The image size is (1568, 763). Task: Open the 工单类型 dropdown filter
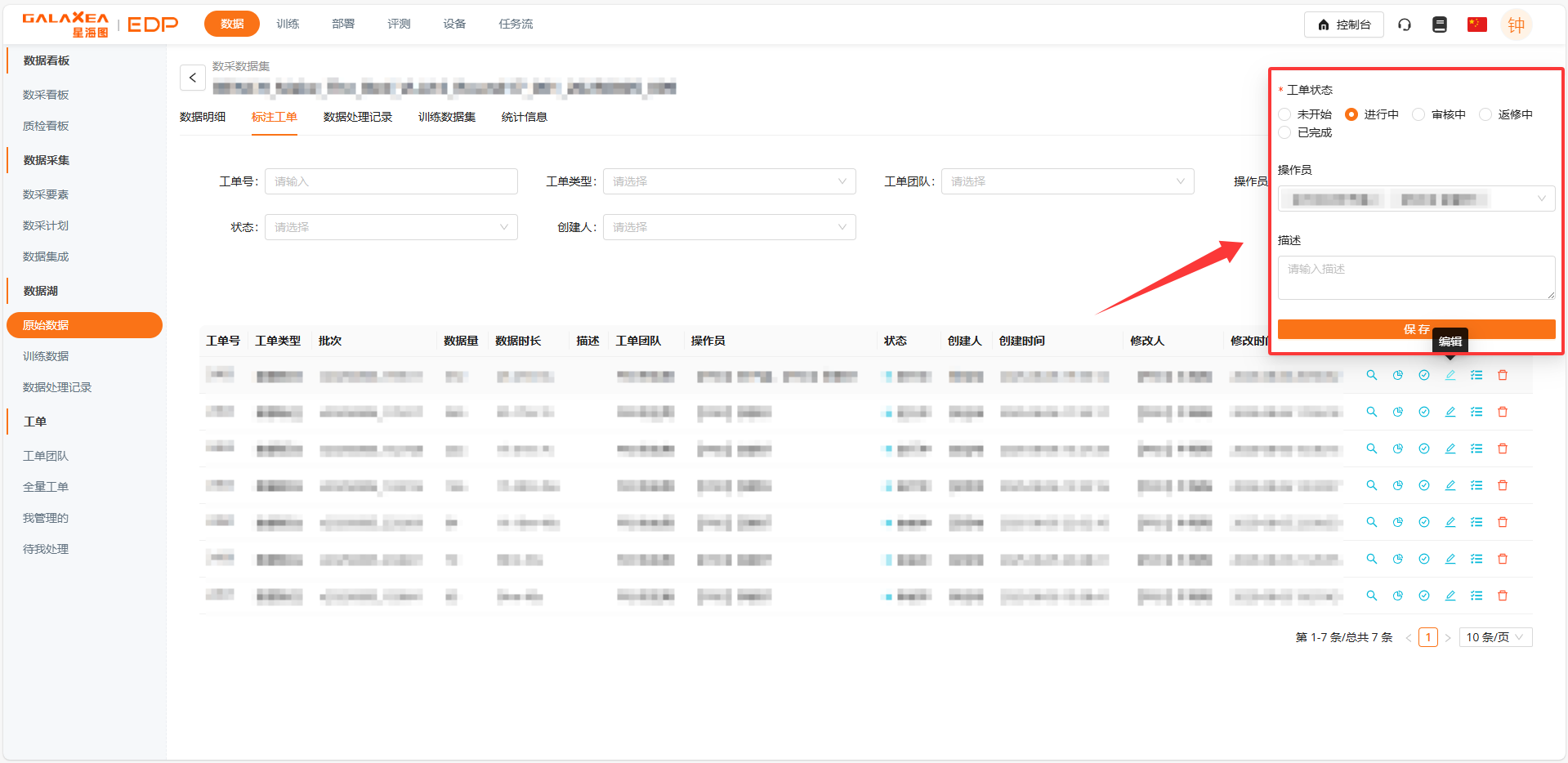(729, 181)
